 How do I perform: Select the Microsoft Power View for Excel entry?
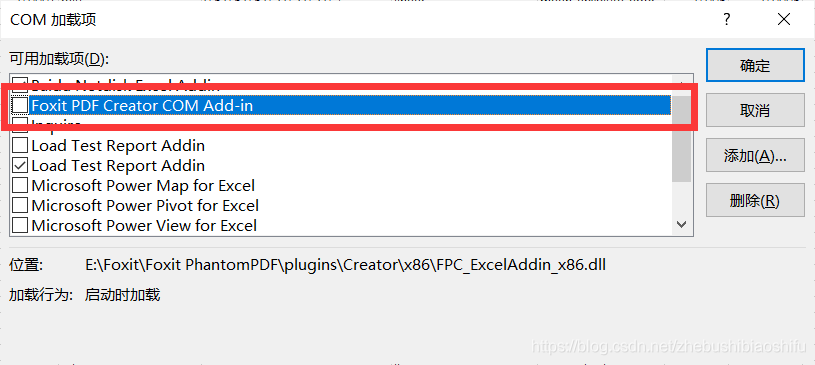click(144, 226)
